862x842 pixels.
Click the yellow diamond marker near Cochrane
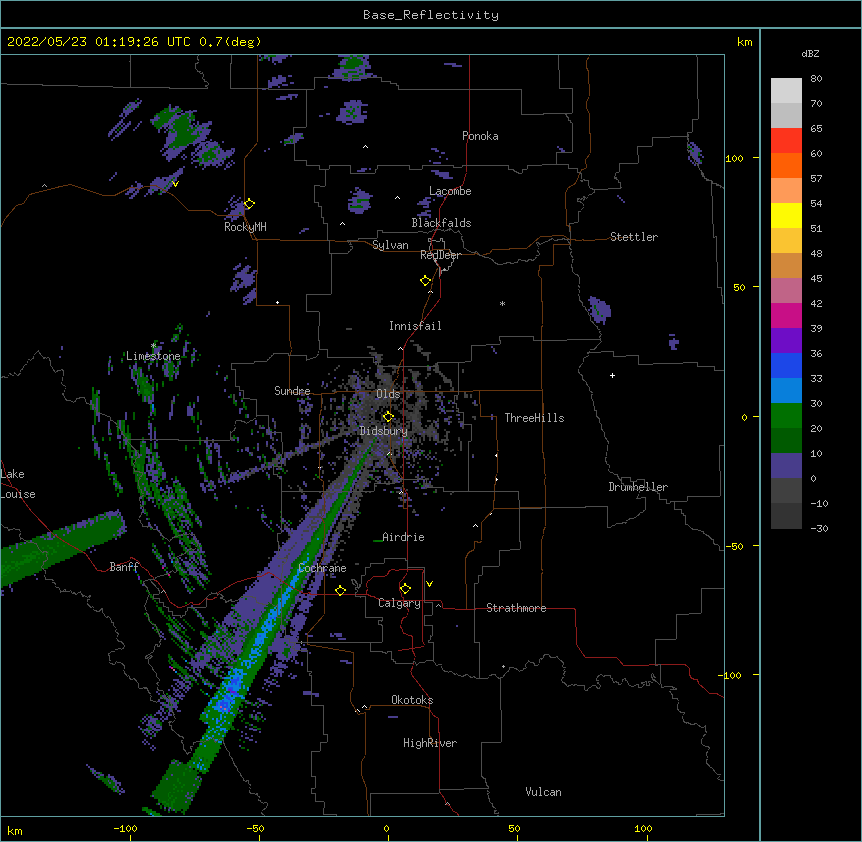tap(340, 590)
